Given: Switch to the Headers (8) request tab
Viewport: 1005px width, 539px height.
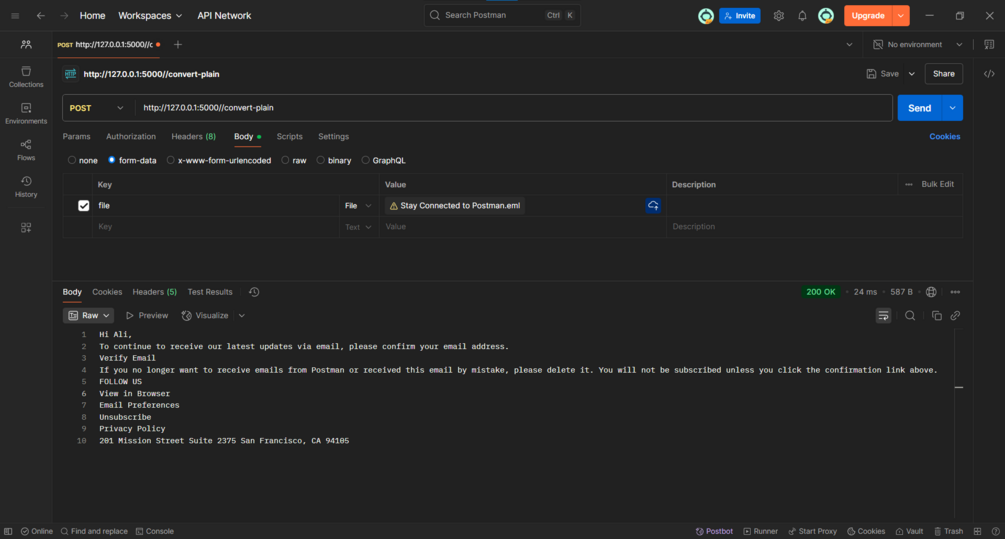Looking at the screenshot, I should 194,137.
